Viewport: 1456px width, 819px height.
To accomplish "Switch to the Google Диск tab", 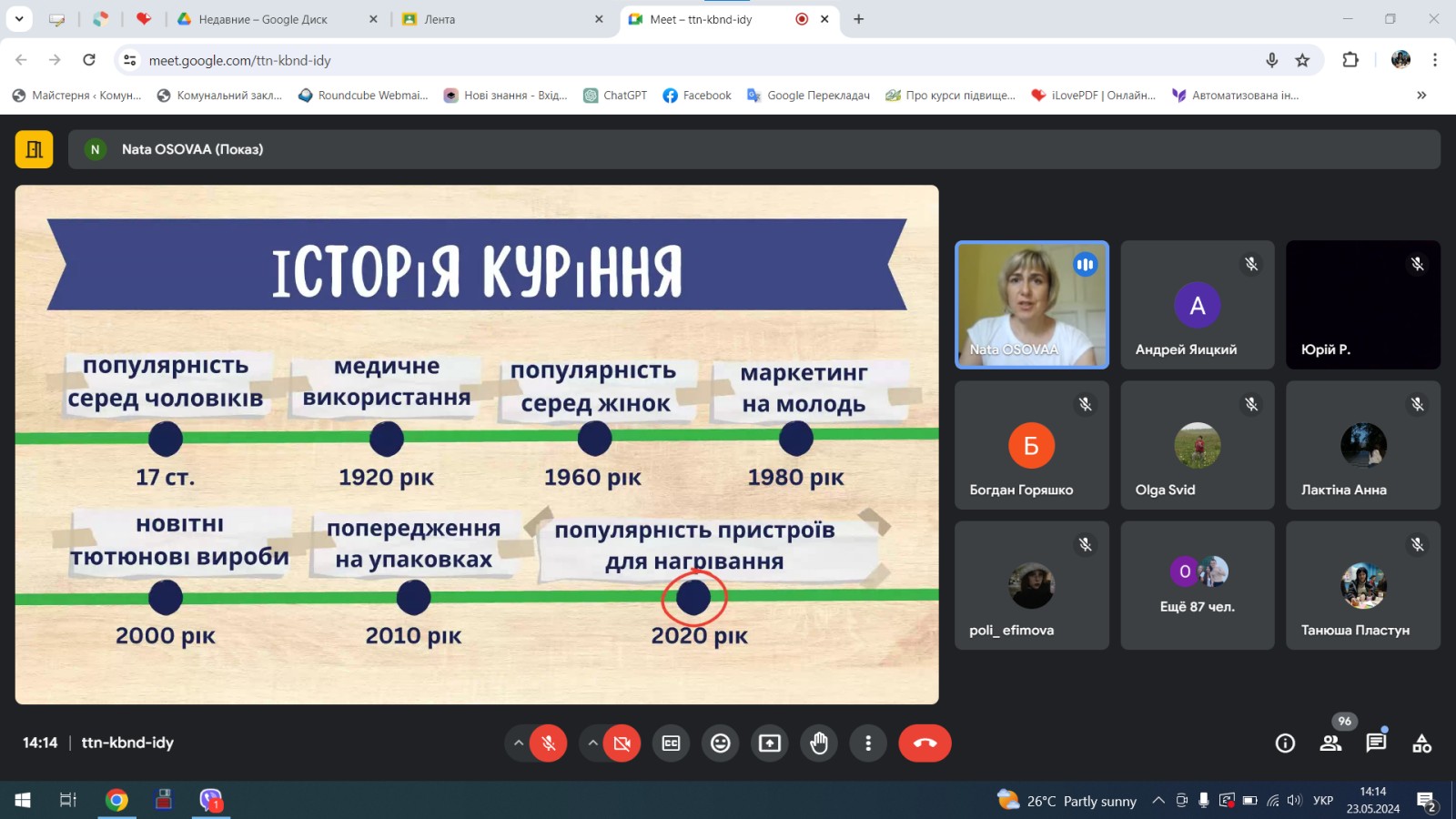I will coord(264,19).
